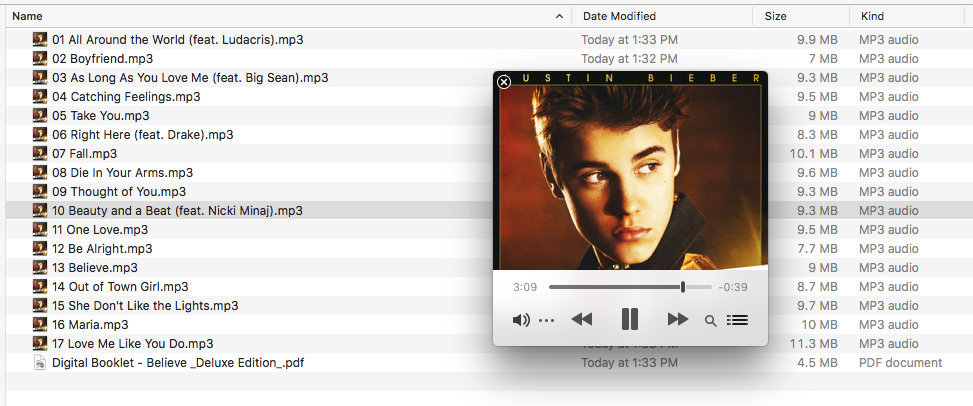Select the 14 Out of Town Girl icon
The width and height of the screenshot is (973, 406).
point(40,286)
